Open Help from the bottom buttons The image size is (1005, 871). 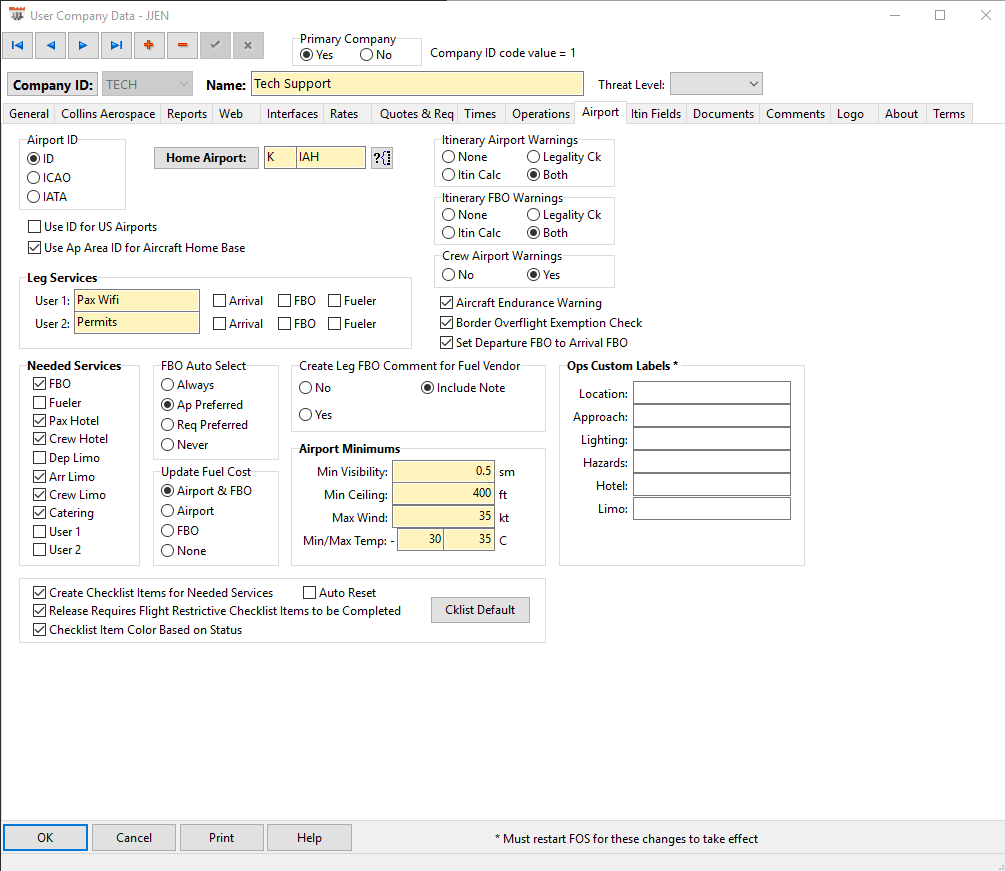309,838
